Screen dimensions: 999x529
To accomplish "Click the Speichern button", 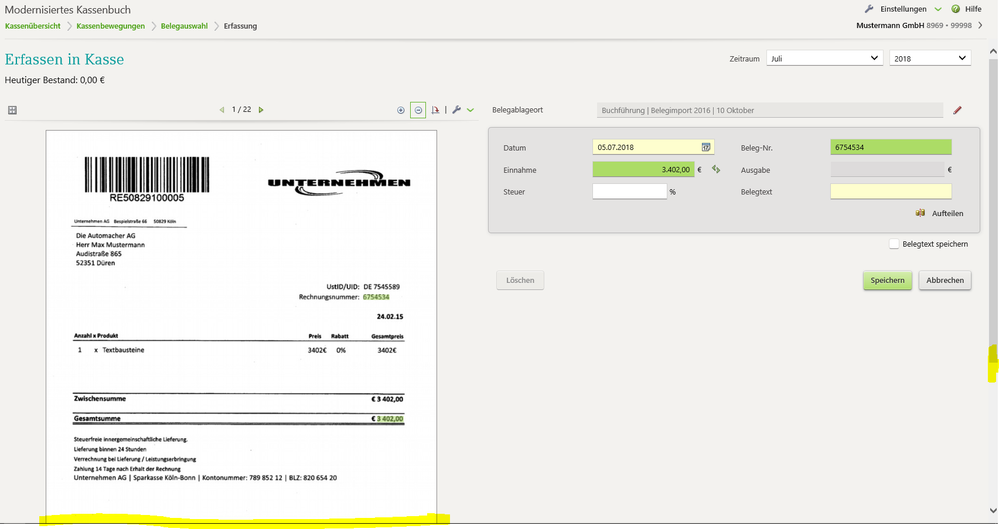I will point(888,280).
